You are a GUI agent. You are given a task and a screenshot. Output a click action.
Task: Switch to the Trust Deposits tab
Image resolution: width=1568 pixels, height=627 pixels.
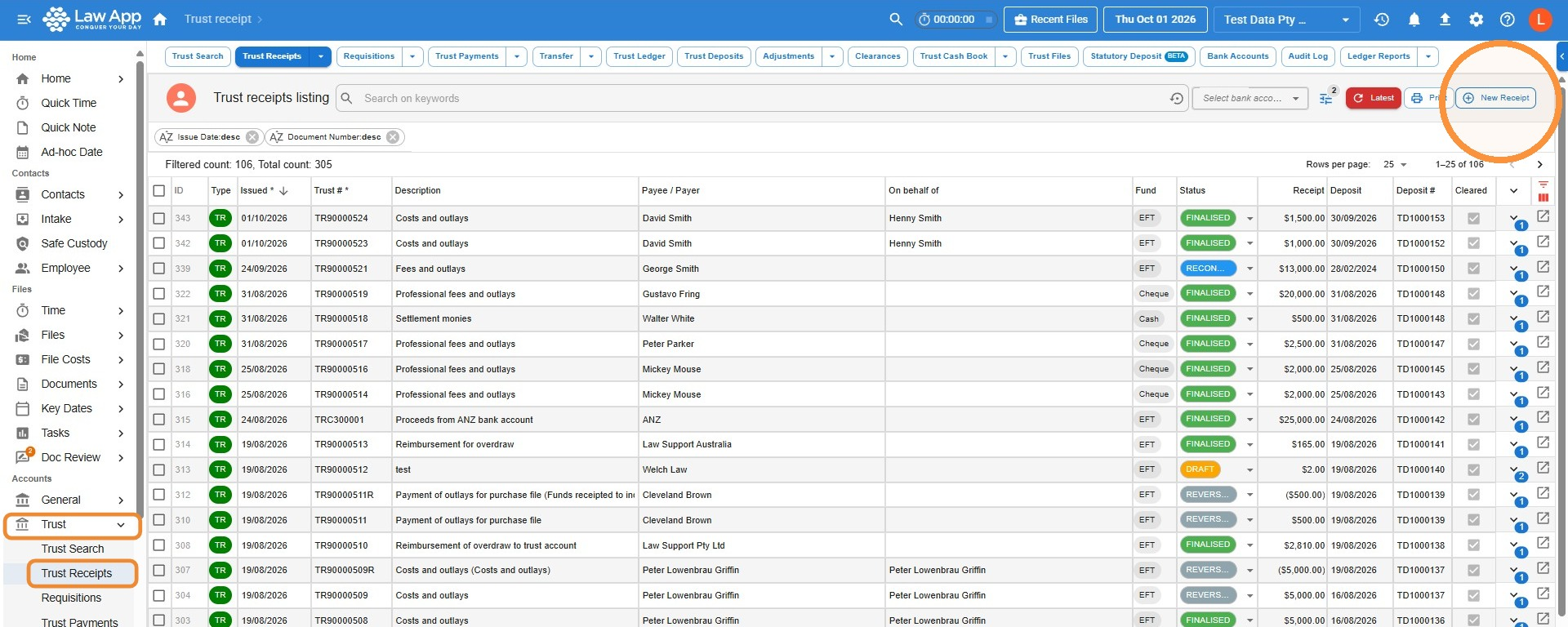714,56
